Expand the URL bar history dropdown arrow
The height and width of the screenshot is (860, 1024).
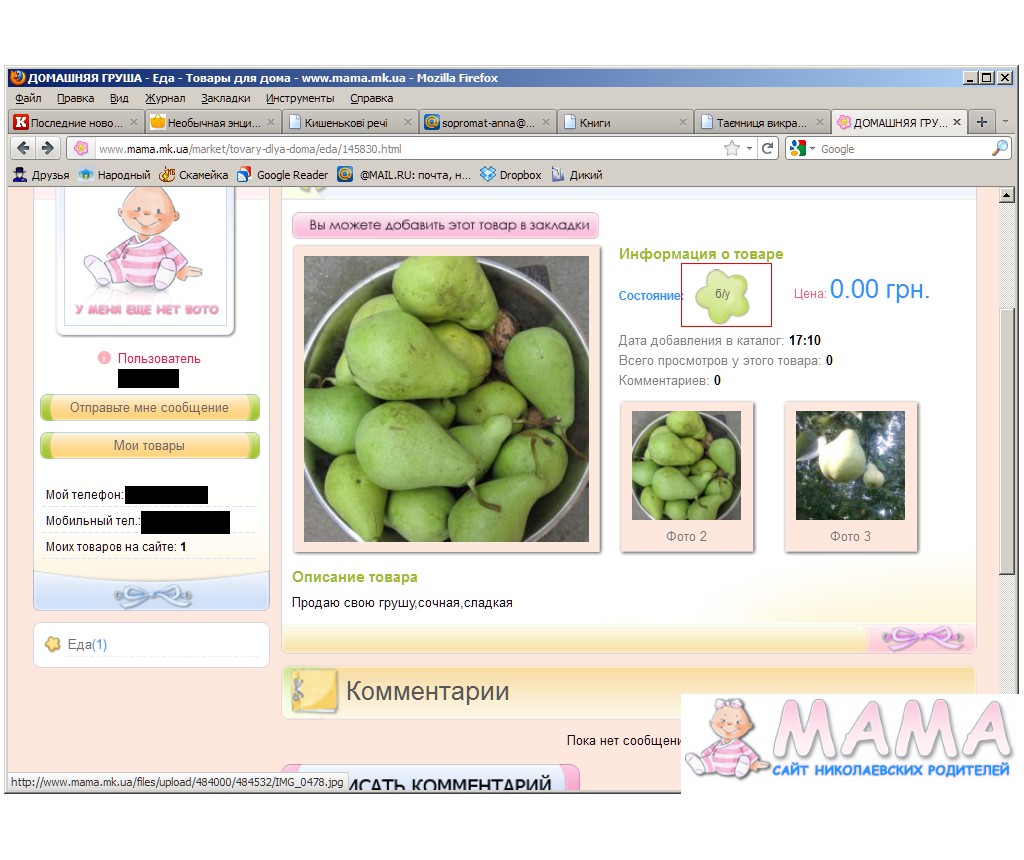point(750,149)
